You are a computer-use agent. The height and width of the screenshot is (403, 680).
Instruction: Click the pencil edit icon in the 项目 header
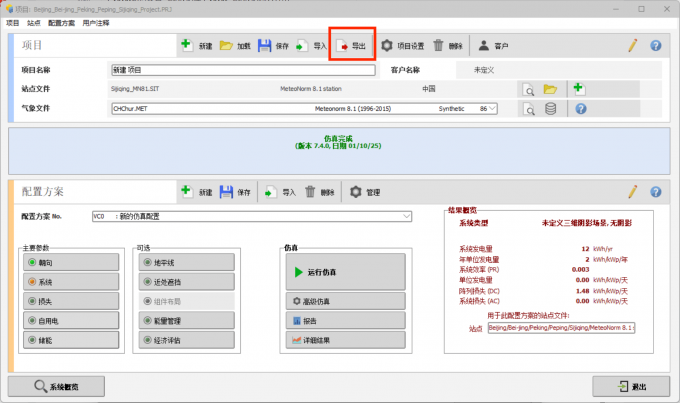[x=632, y=45]
